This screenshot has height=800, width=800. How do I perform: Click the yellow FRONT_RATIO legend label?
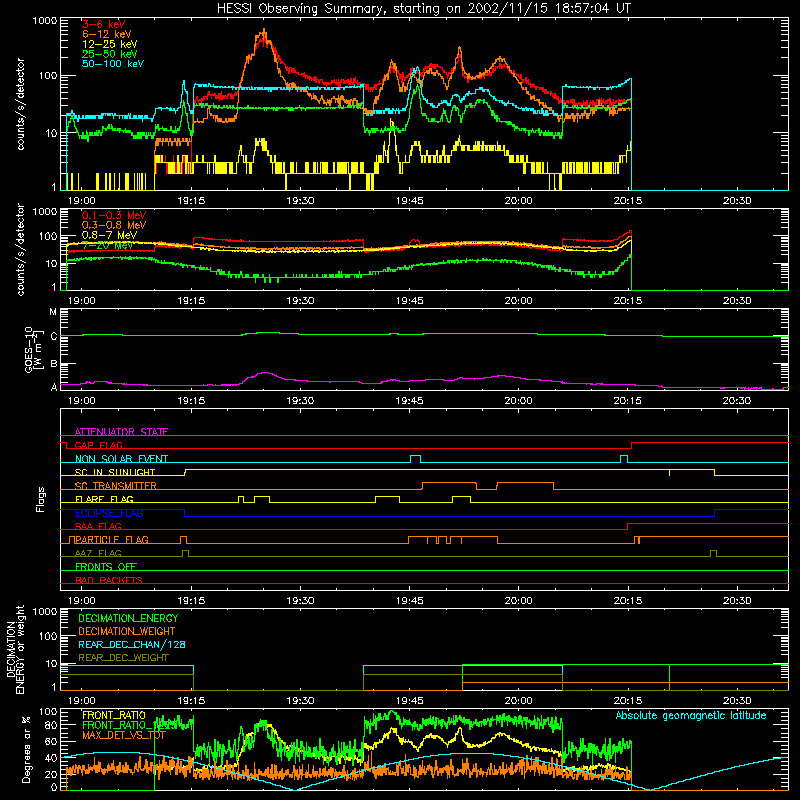(x=114, y=715)
